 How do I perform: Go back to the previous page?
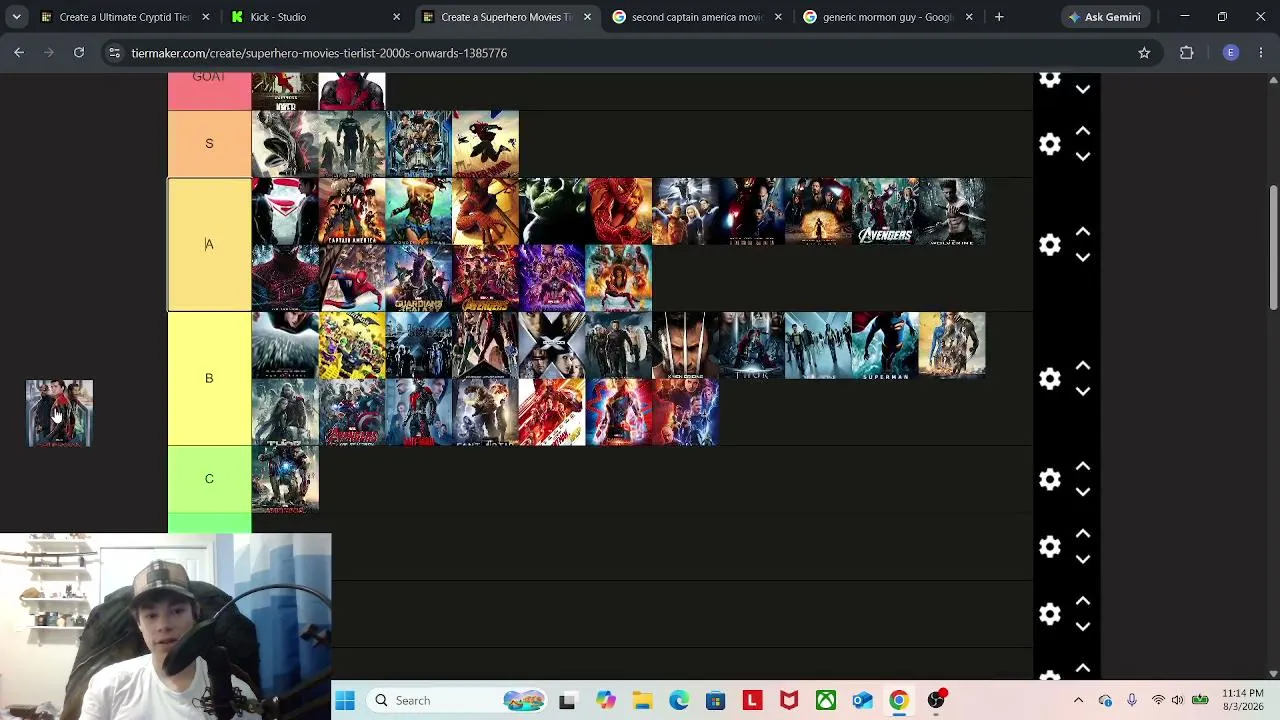pyautogui.click(x=19, y=53)
